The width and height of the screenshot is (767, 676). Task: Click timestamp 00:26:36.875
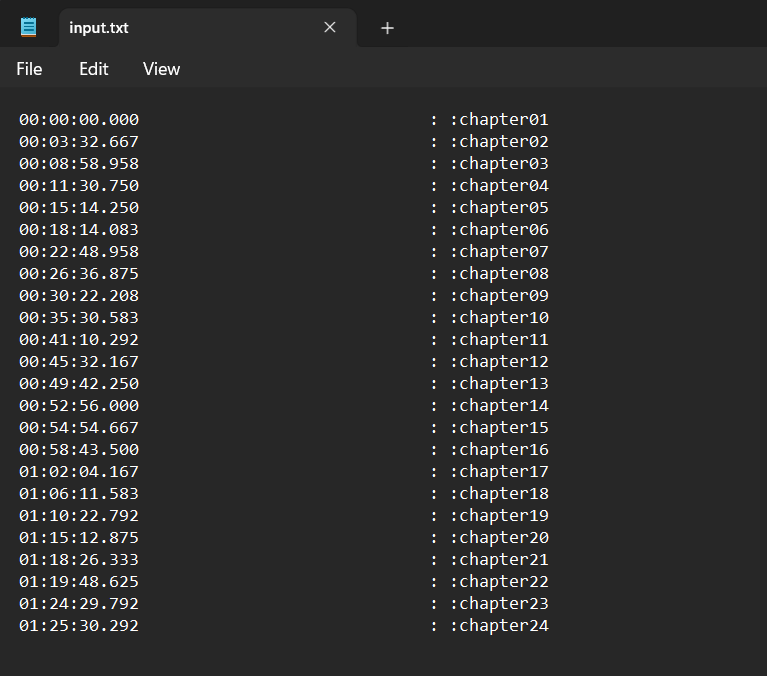79,273
